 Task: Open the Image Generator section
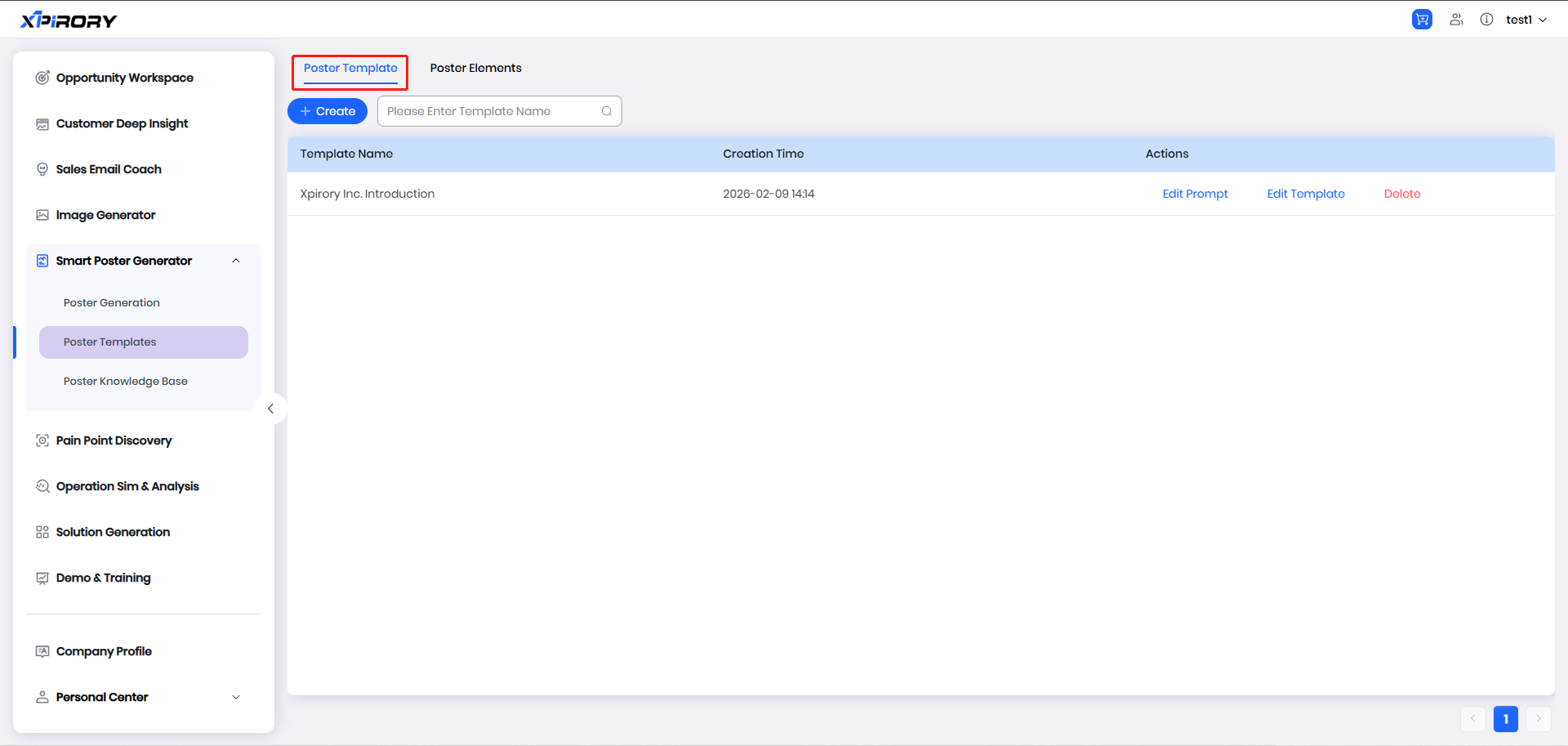[x=105, y=215]
